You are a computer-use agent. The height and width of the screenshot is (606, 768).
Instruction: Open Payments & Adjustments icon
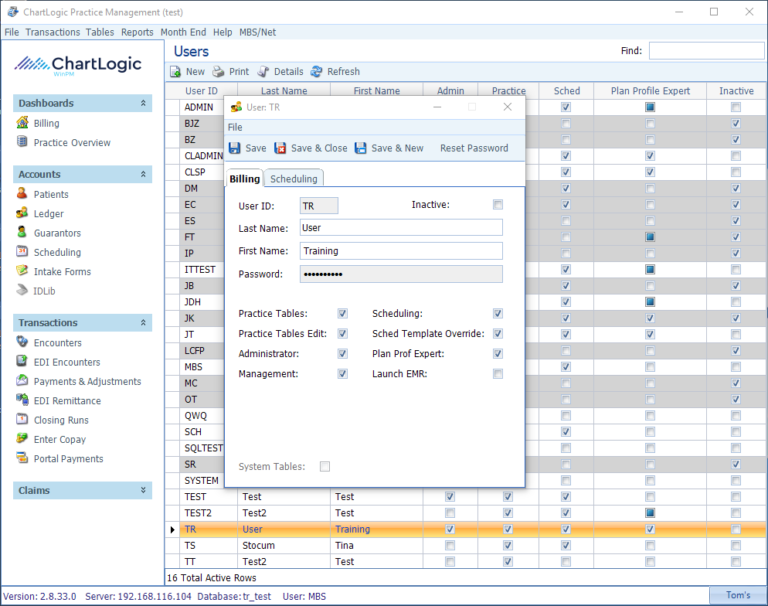[x=22, y=381]
